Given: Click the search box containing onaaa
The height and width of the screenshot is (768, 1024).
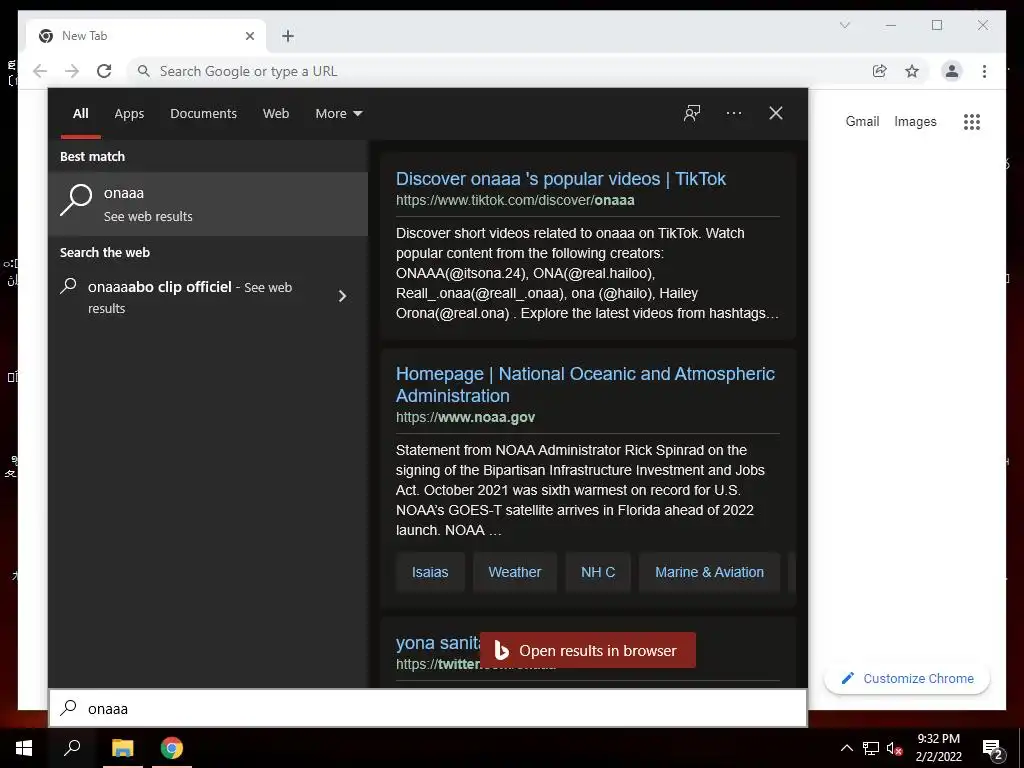Looking at the screenshot, I should (x=428, y=709).
